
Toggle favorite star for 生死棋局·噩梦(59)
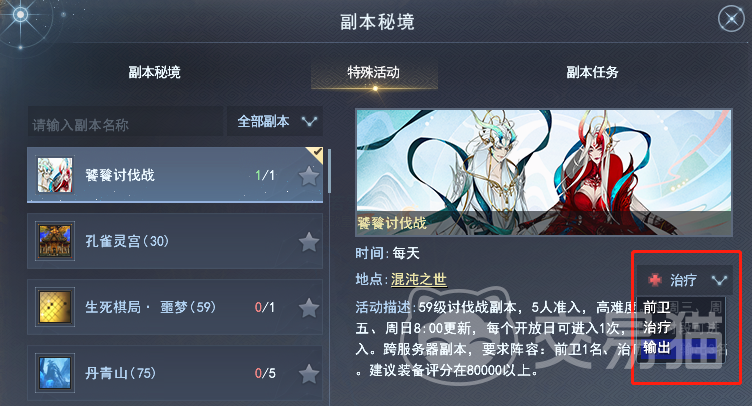click(309, 308)
